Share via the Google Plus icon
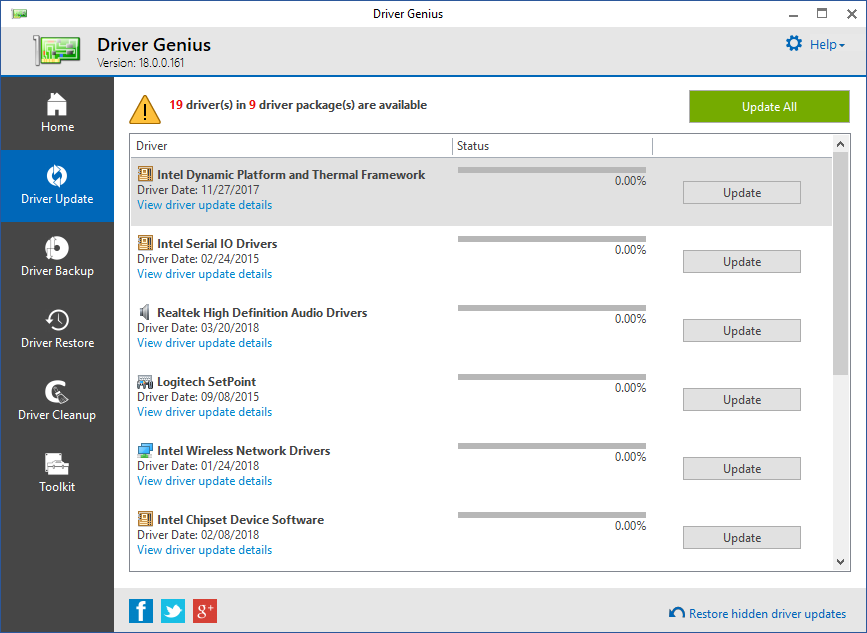This screenshot has width=867, height=633. coord(205,611)
